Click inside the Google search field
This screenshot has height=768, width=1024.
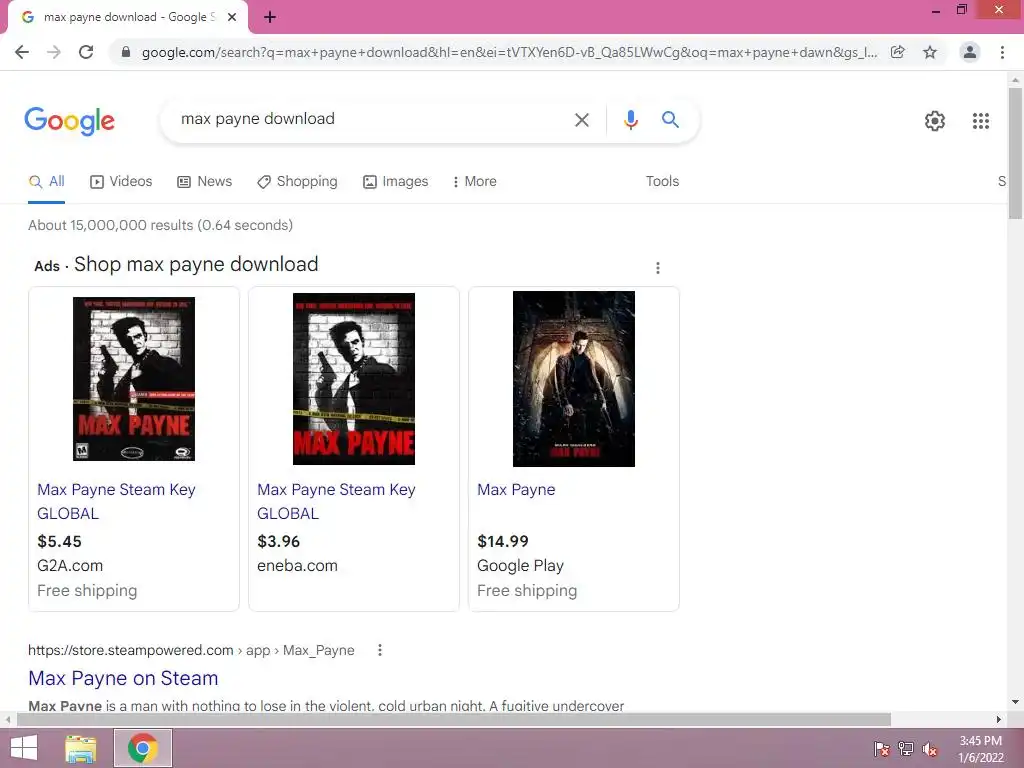[x=372, y=119]
